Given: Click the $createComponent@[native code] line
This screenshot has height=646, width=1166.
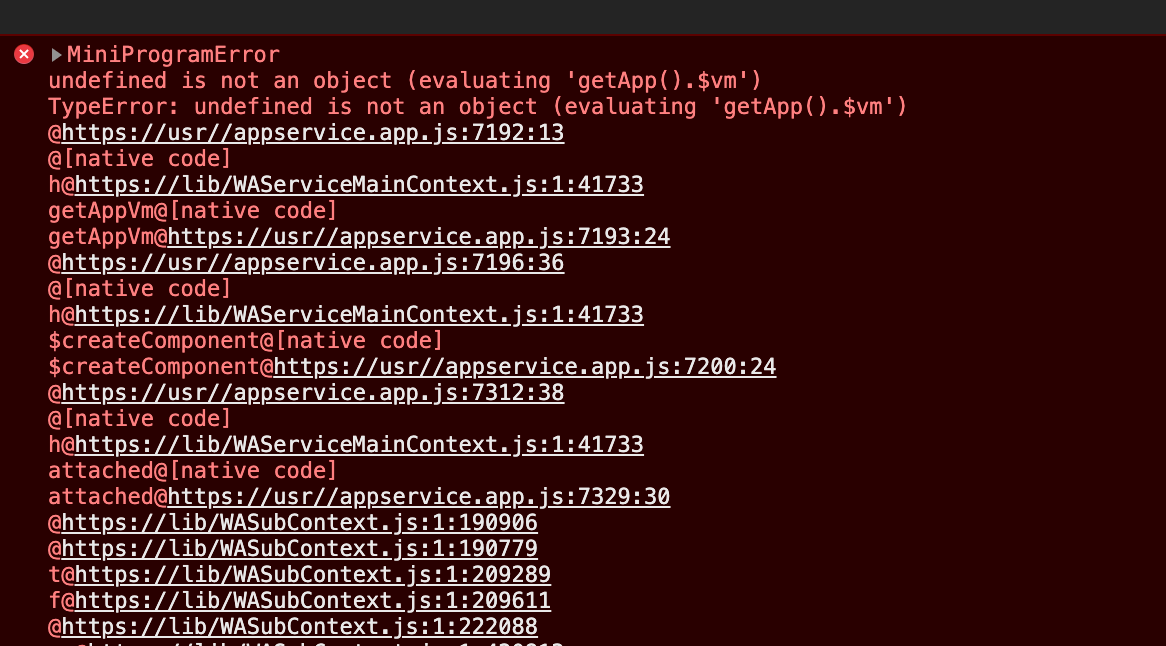Looking at the screenshot, I should [x=245, y=340].
